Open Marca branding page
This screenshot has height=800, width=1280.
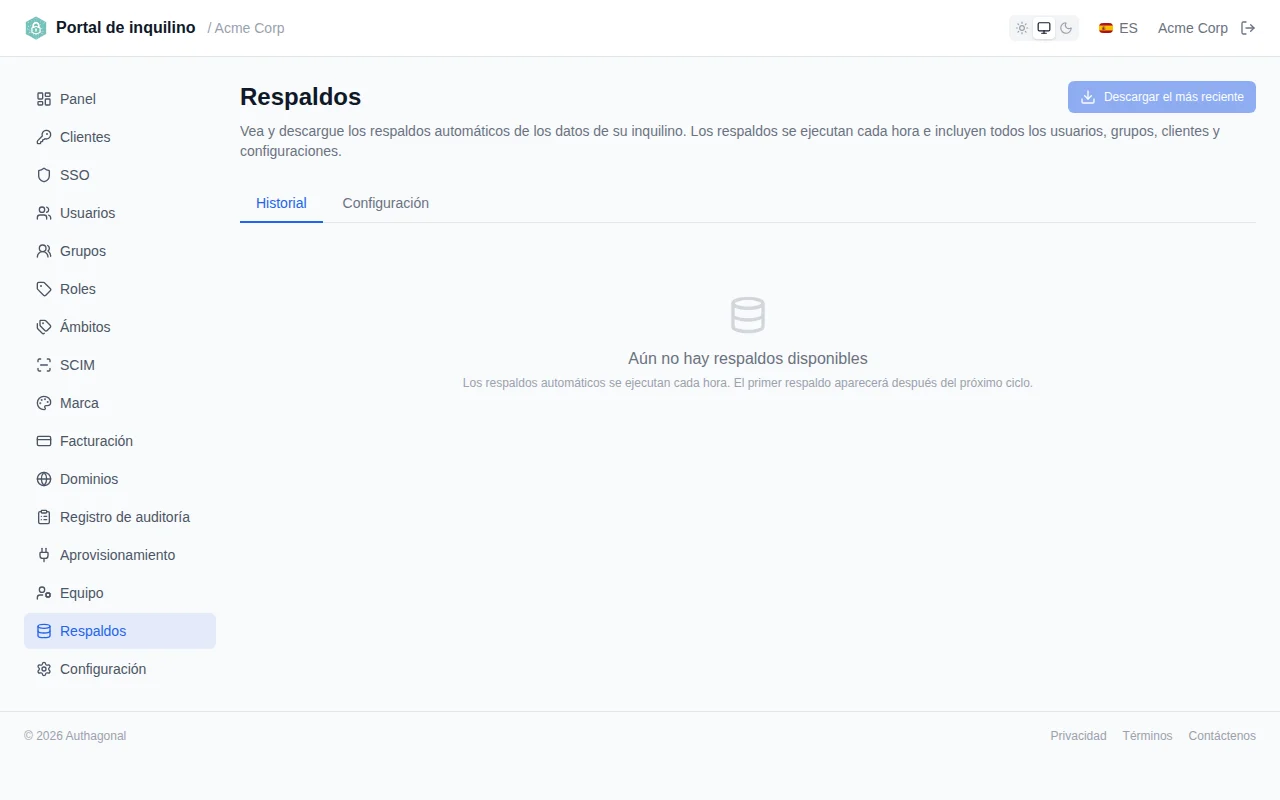click(x=120, y=403)
